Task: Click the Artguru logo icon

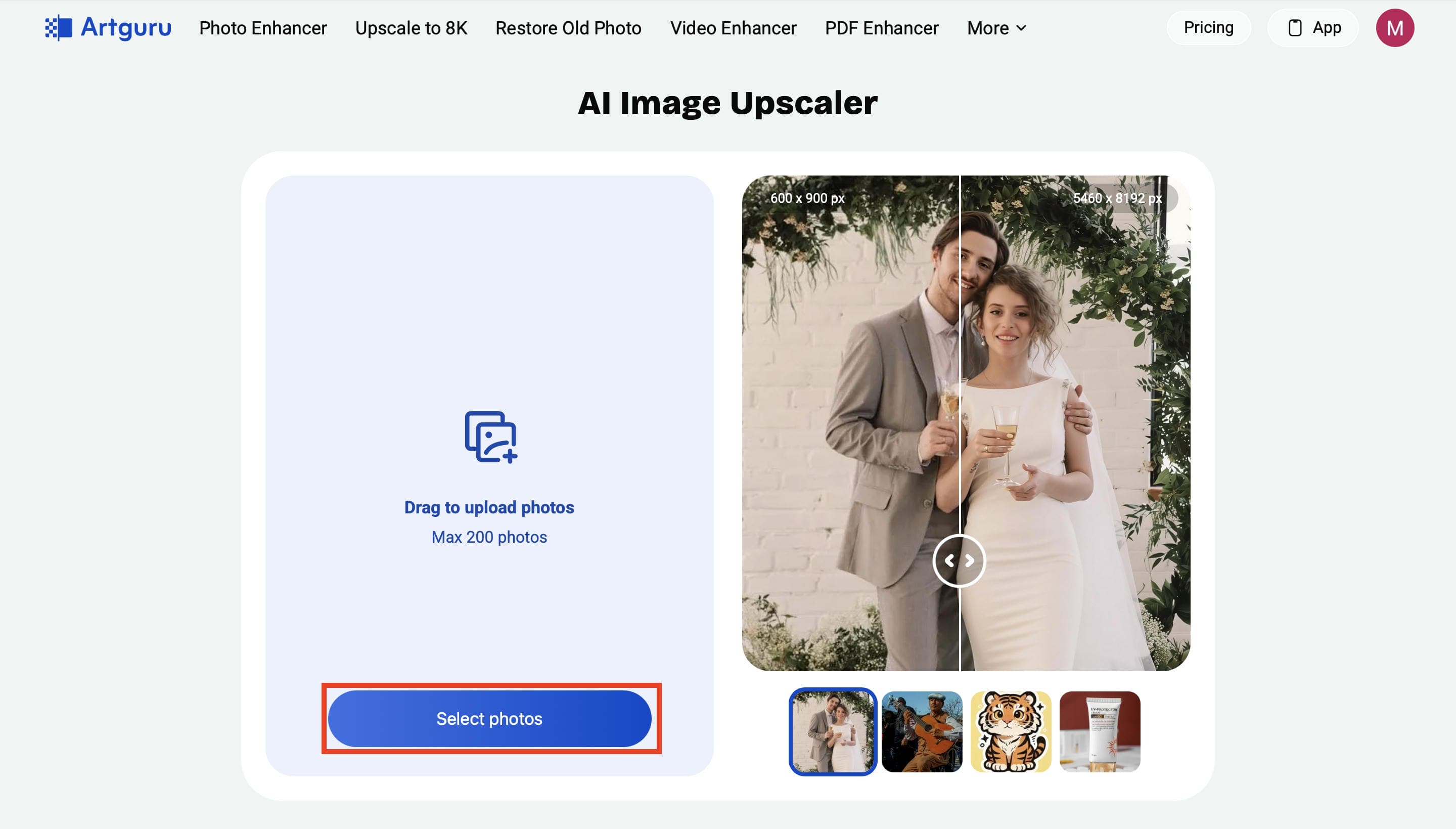Action: pyautogui.click(x=59, y=28)
